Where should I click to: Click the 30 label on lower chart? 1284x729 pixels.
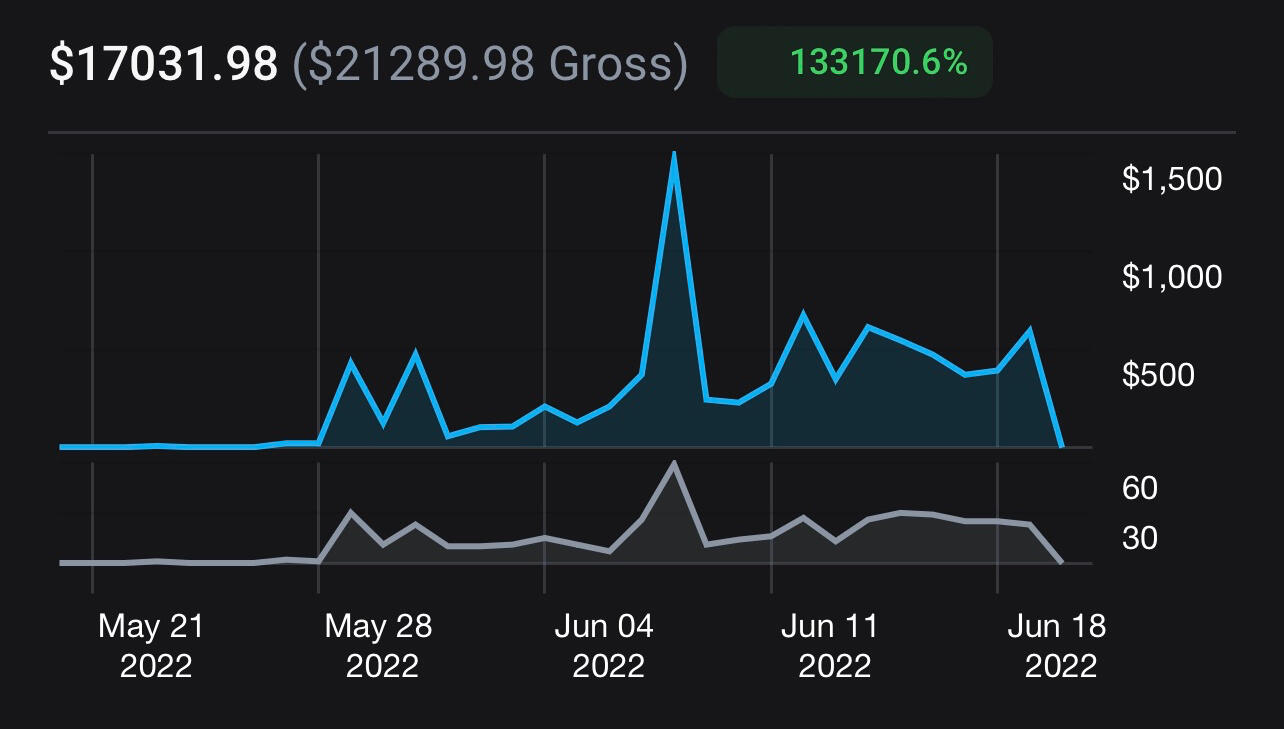coord(1139,538)
